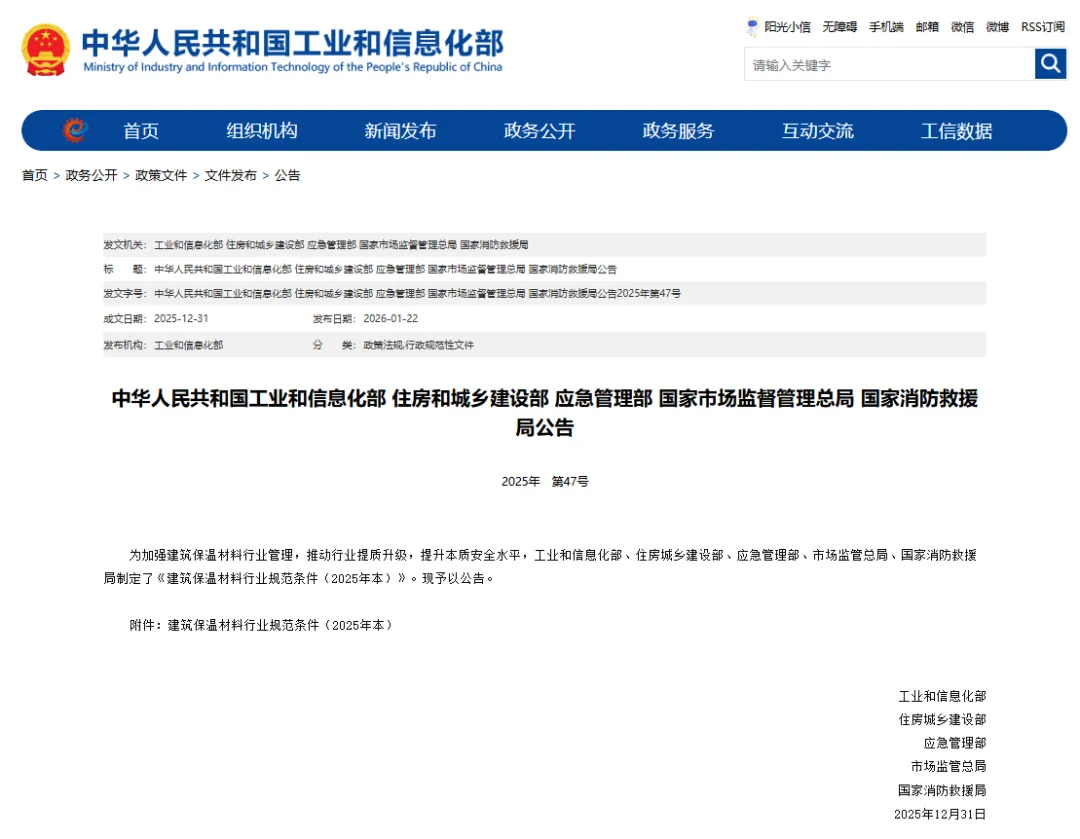Open the 互动交流 navigation tab
1080x839 pixels.
[x=818, y=131]
